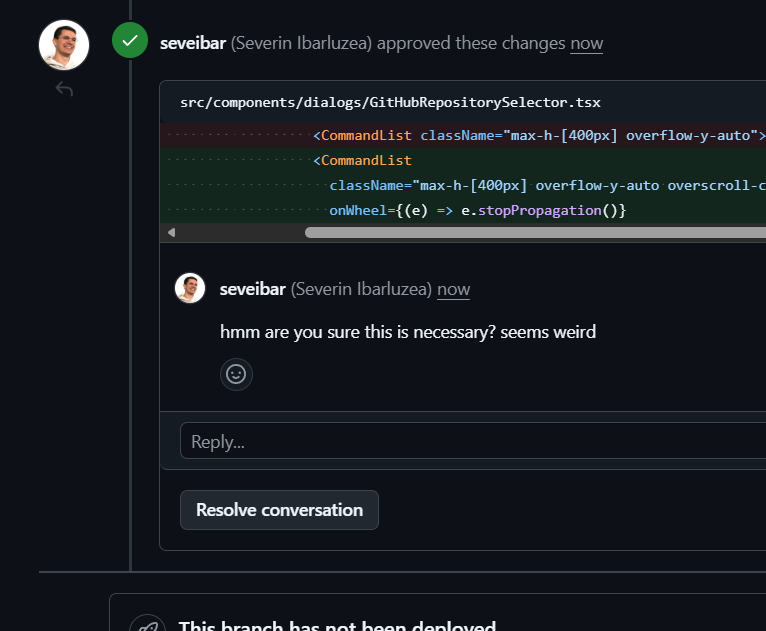Click the large seveibar profile avatar
The image size is (766, 631).
coord(64,45)
